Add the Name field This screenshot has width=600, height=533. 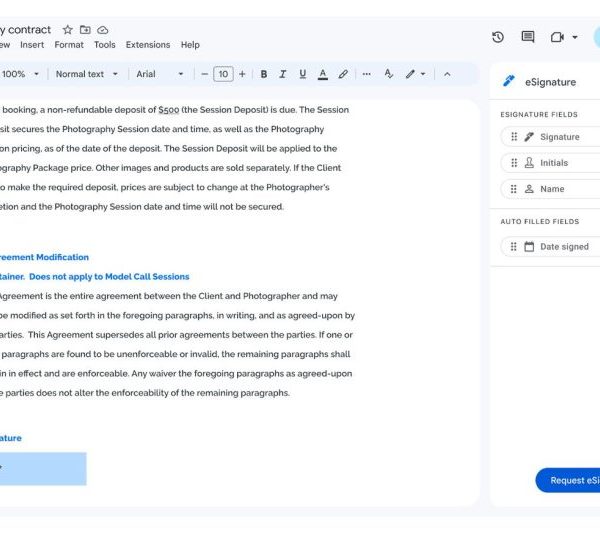[x=550, y=189]
